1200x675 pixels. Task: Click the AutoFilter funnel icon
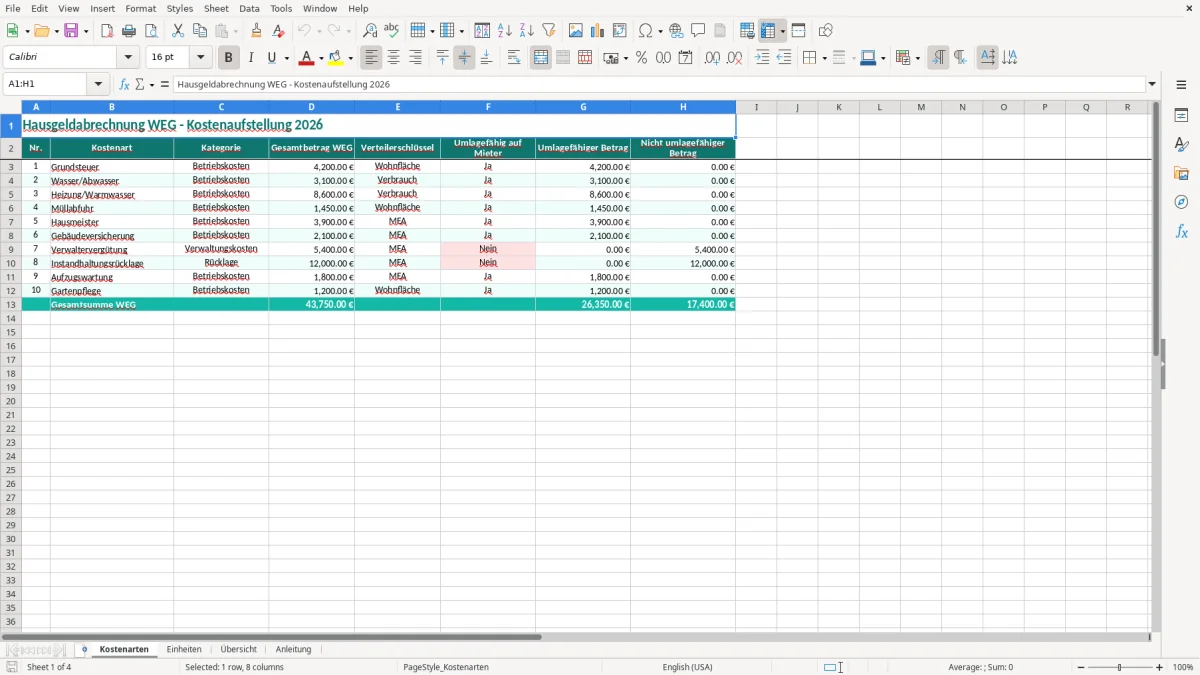pyautogui.click(x=549, y=31)
